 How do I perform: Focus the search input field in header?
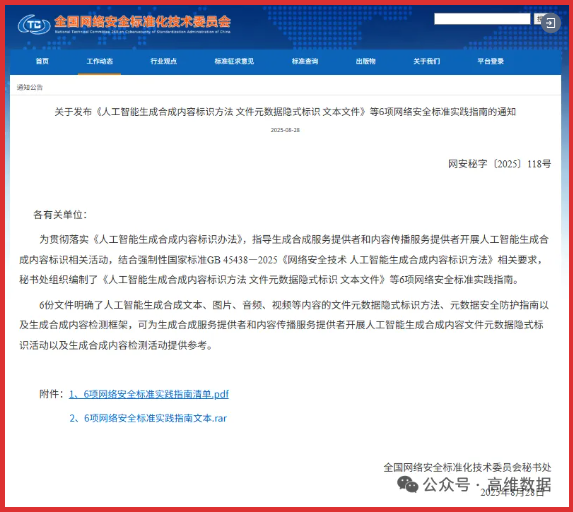tap(482, 19)
